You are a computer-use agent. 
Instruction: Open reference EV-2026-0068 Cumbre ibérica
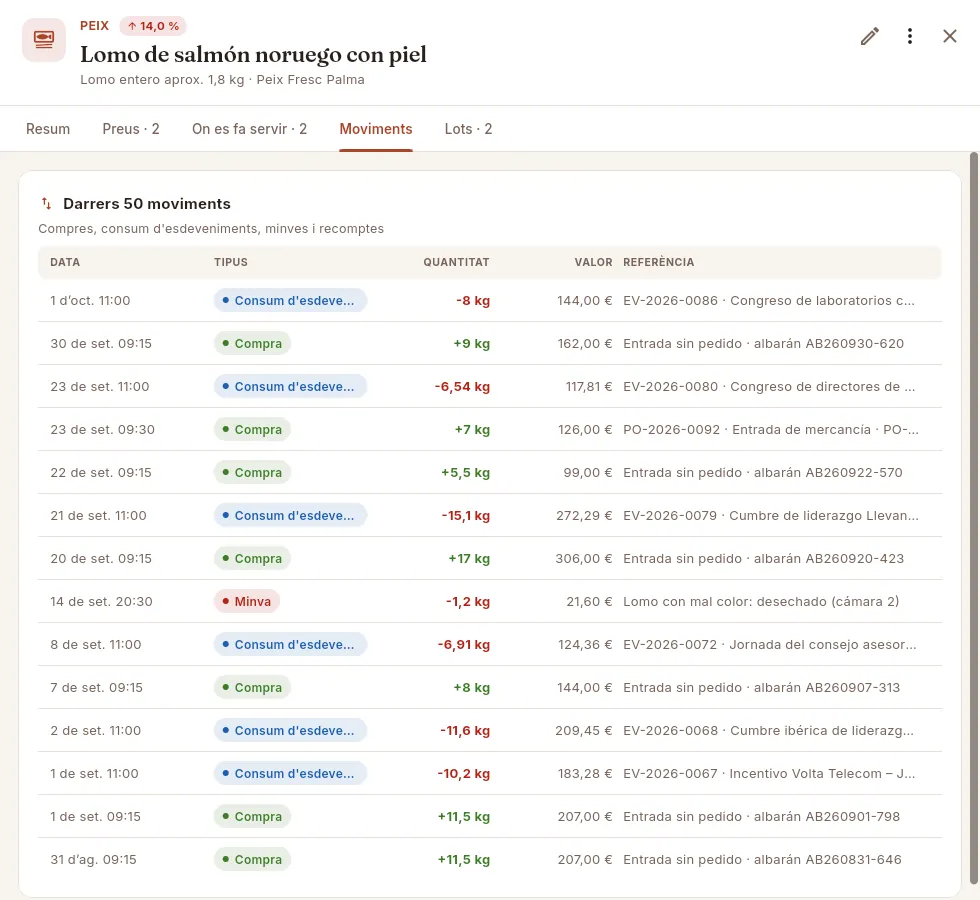click(768, 731)
